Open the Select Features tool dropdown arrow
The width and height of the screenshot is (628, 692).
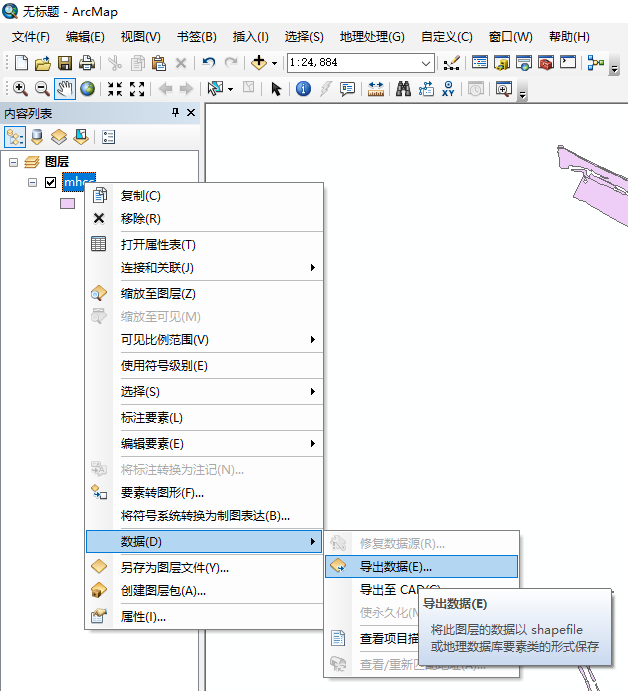pyautogui.click(x=230, y=90)
